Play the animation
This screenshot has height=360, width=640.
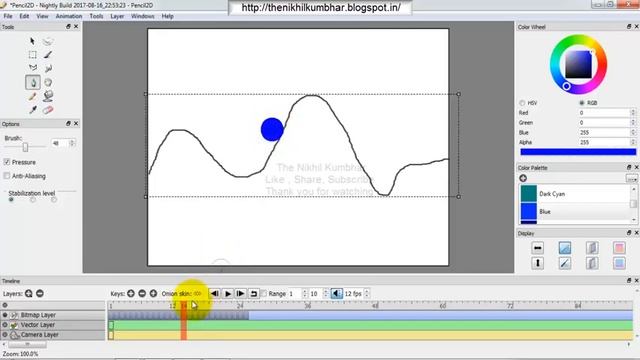click(x=228, y=293)
